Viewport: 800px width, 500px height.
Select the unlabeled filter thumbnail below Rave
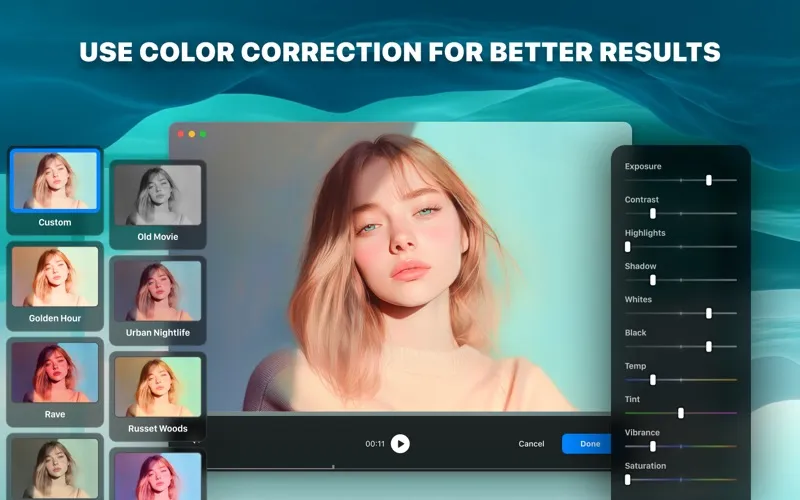point(55,467)
